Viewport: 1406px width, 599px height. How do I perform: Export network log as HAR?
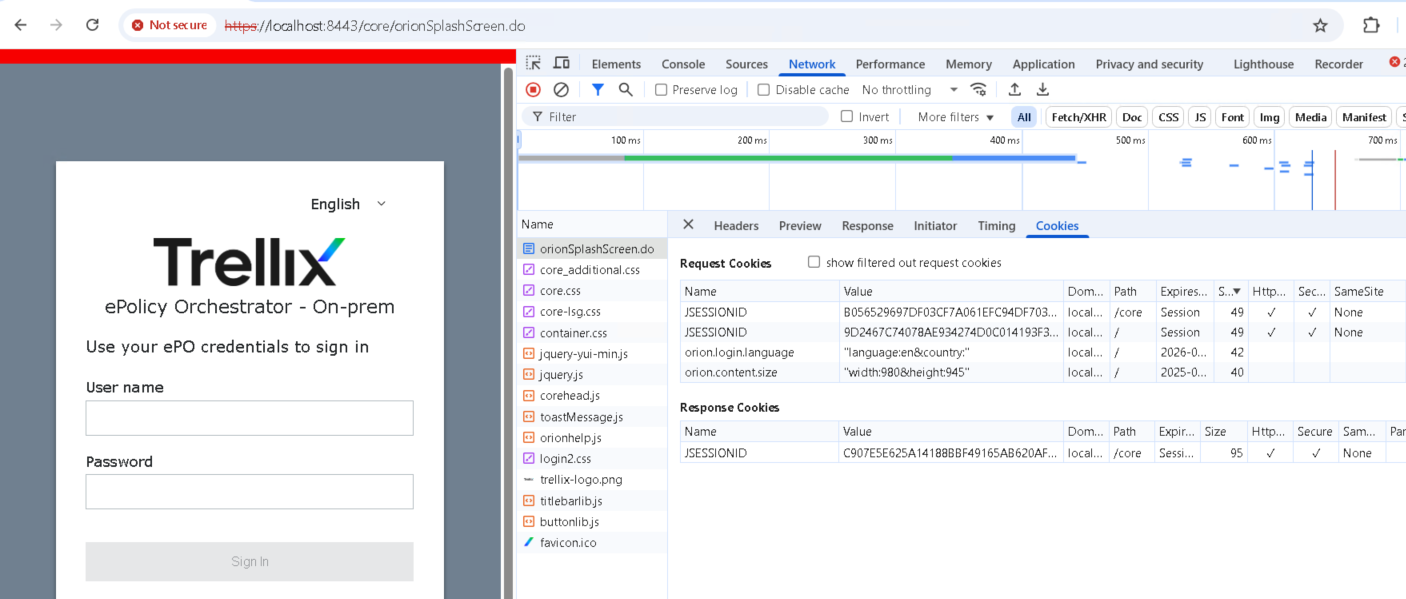[x=1042, y=89]
